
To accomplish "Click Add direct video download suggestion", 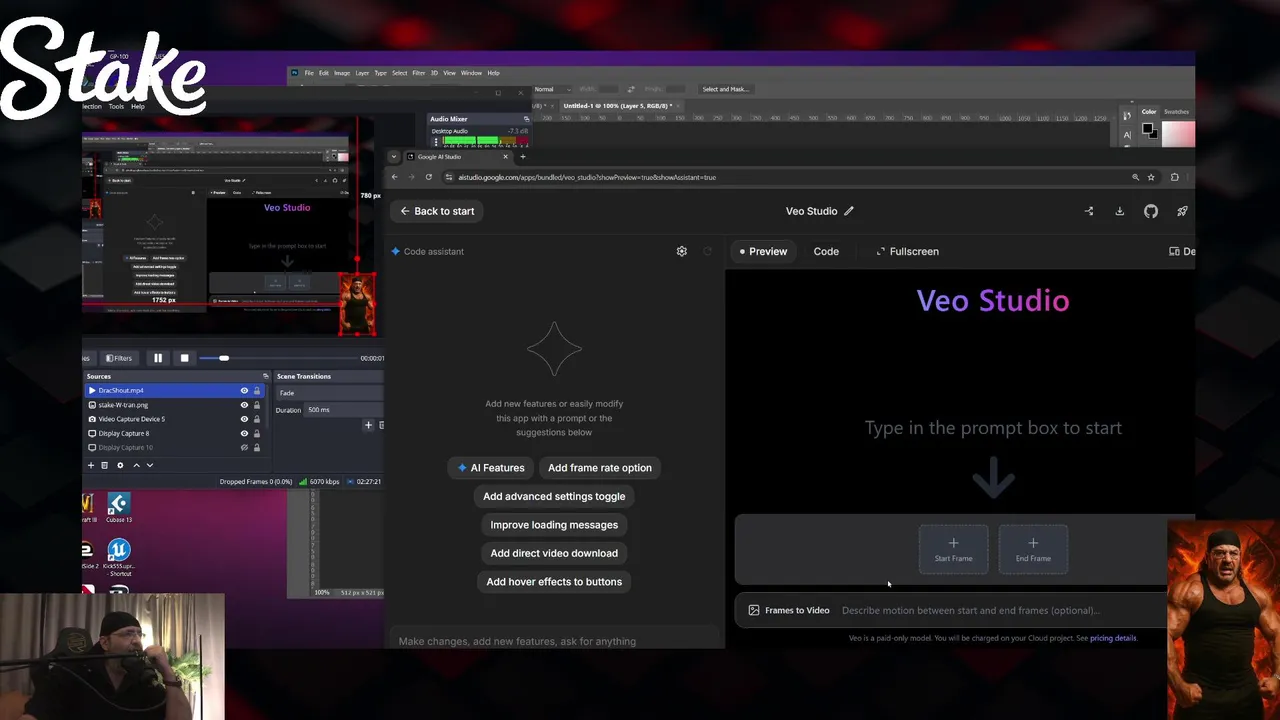I will click(554, 553).
